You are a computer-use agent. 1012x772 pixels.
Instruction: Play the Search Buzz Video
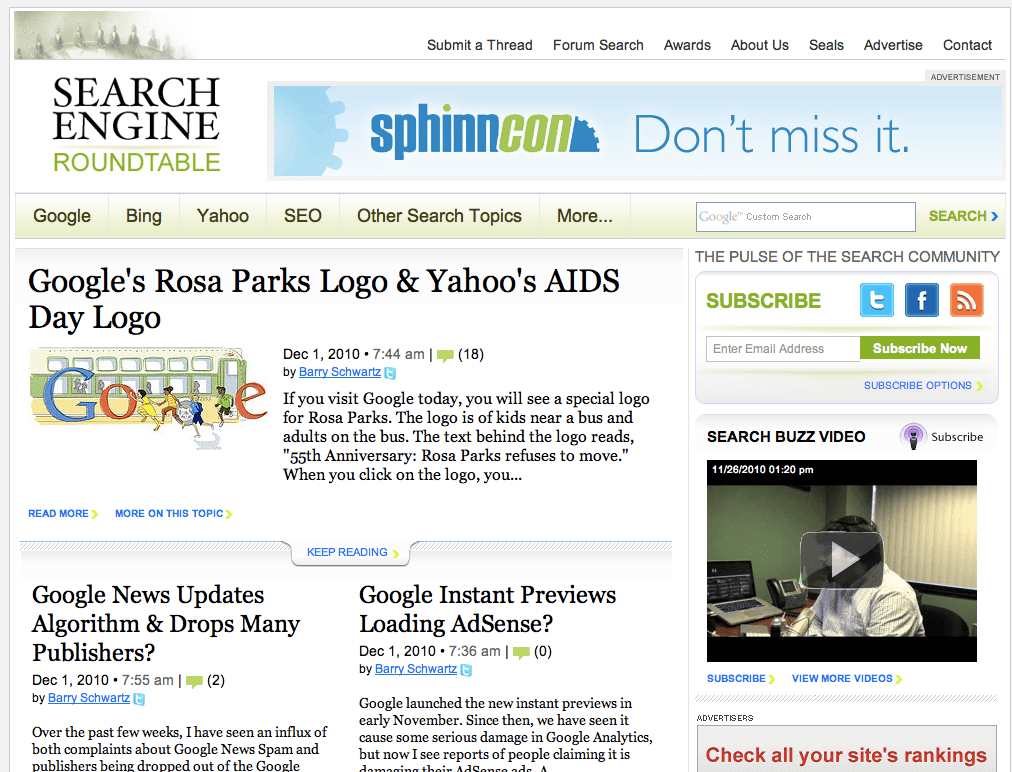[x=842, y=560]
